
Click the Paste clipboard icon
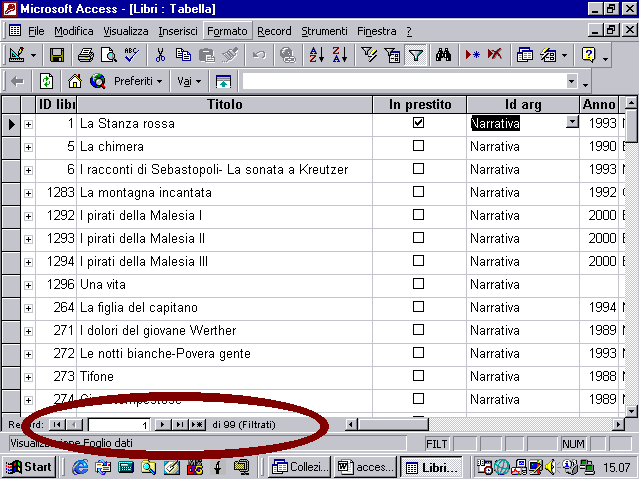207,55
